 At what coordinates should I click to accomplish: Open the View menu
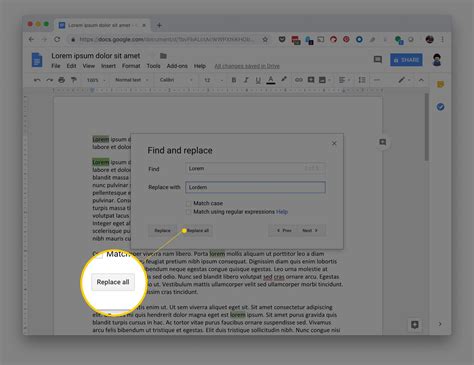click(89, 66)
